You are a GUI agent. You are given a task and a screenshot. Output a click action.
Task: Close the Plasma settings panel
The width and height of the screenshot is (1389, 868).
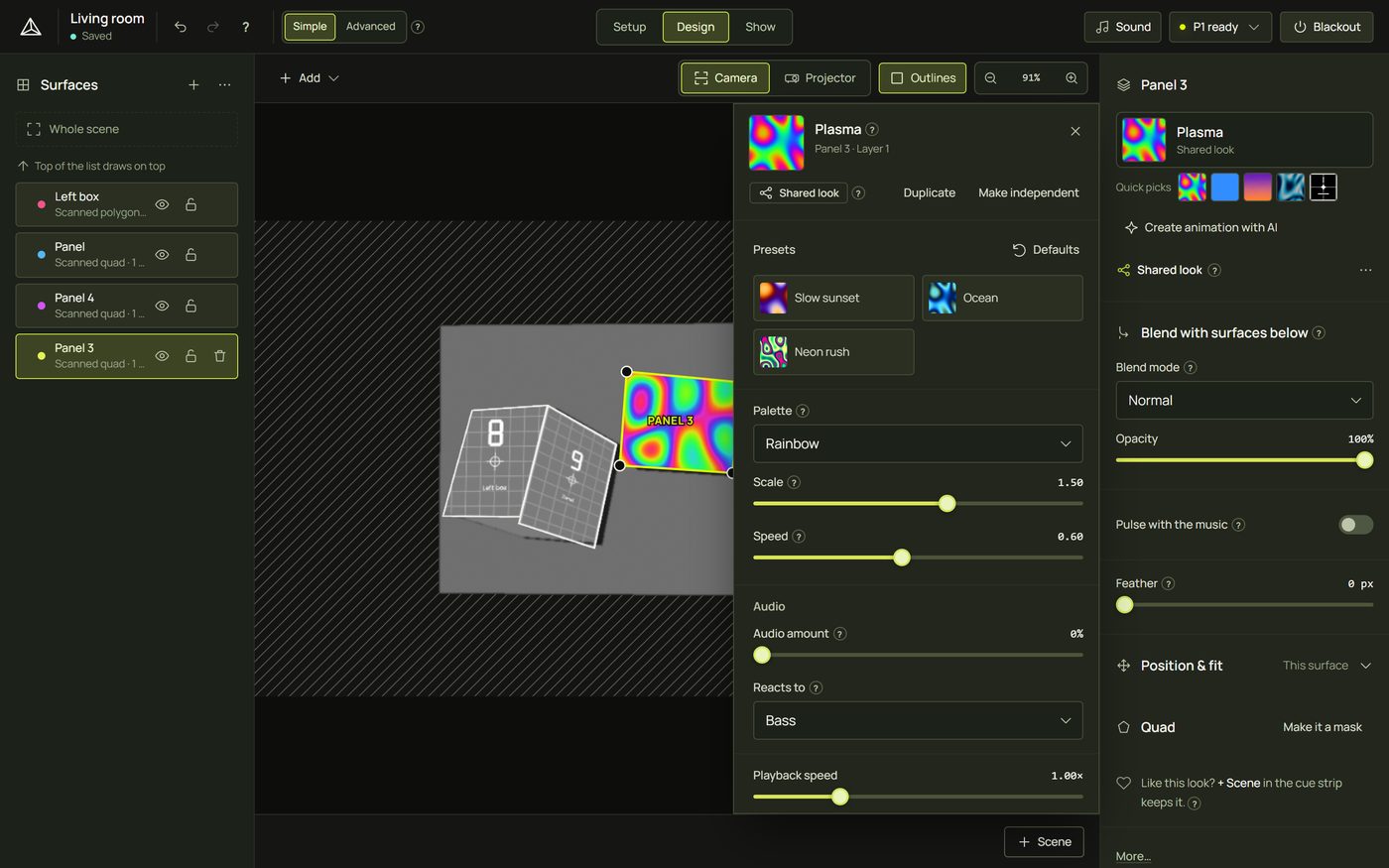(1075, 131)
